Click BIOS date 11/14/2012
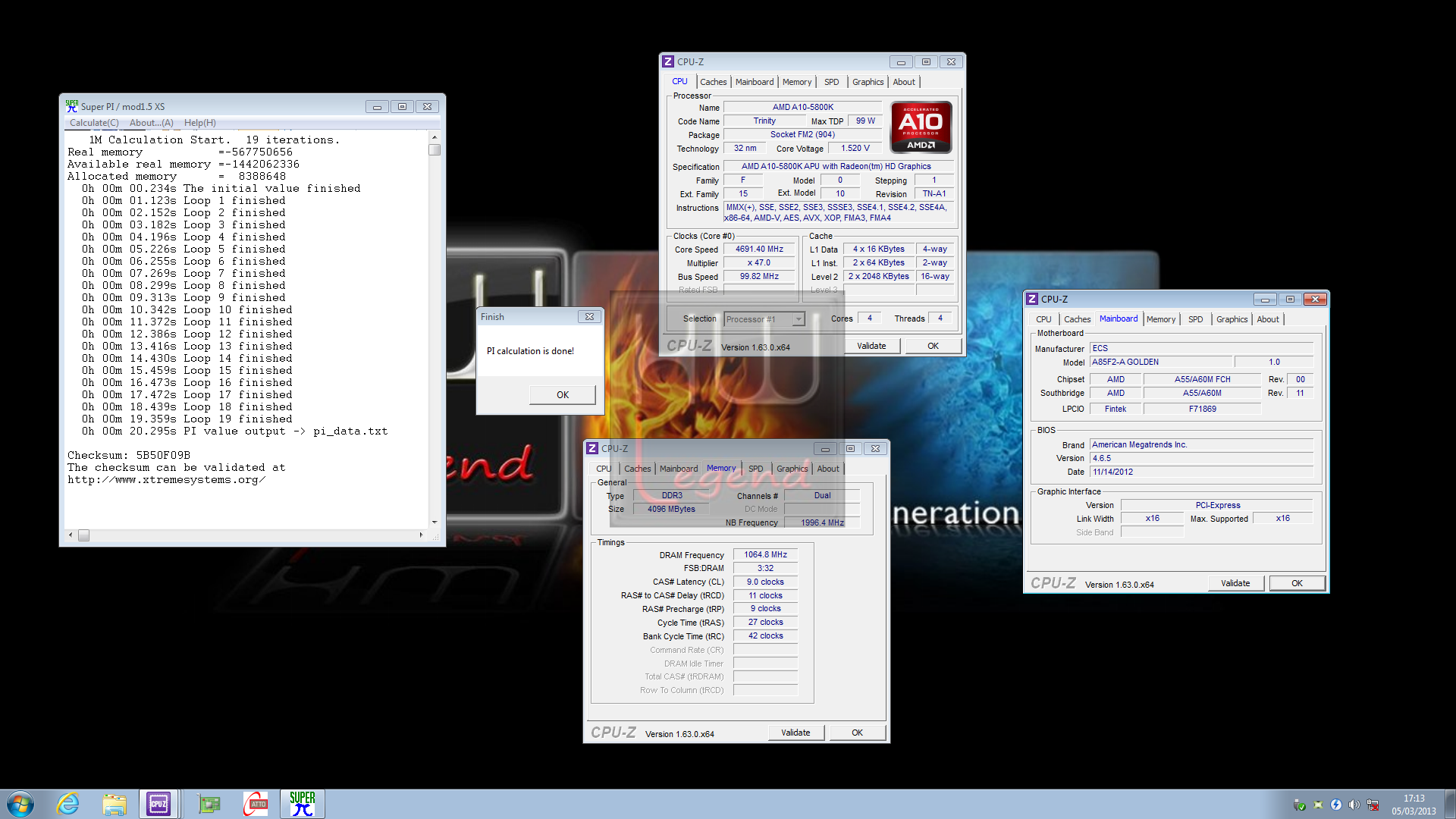This screenshot has width=1456, height=819. (1201, 472)
